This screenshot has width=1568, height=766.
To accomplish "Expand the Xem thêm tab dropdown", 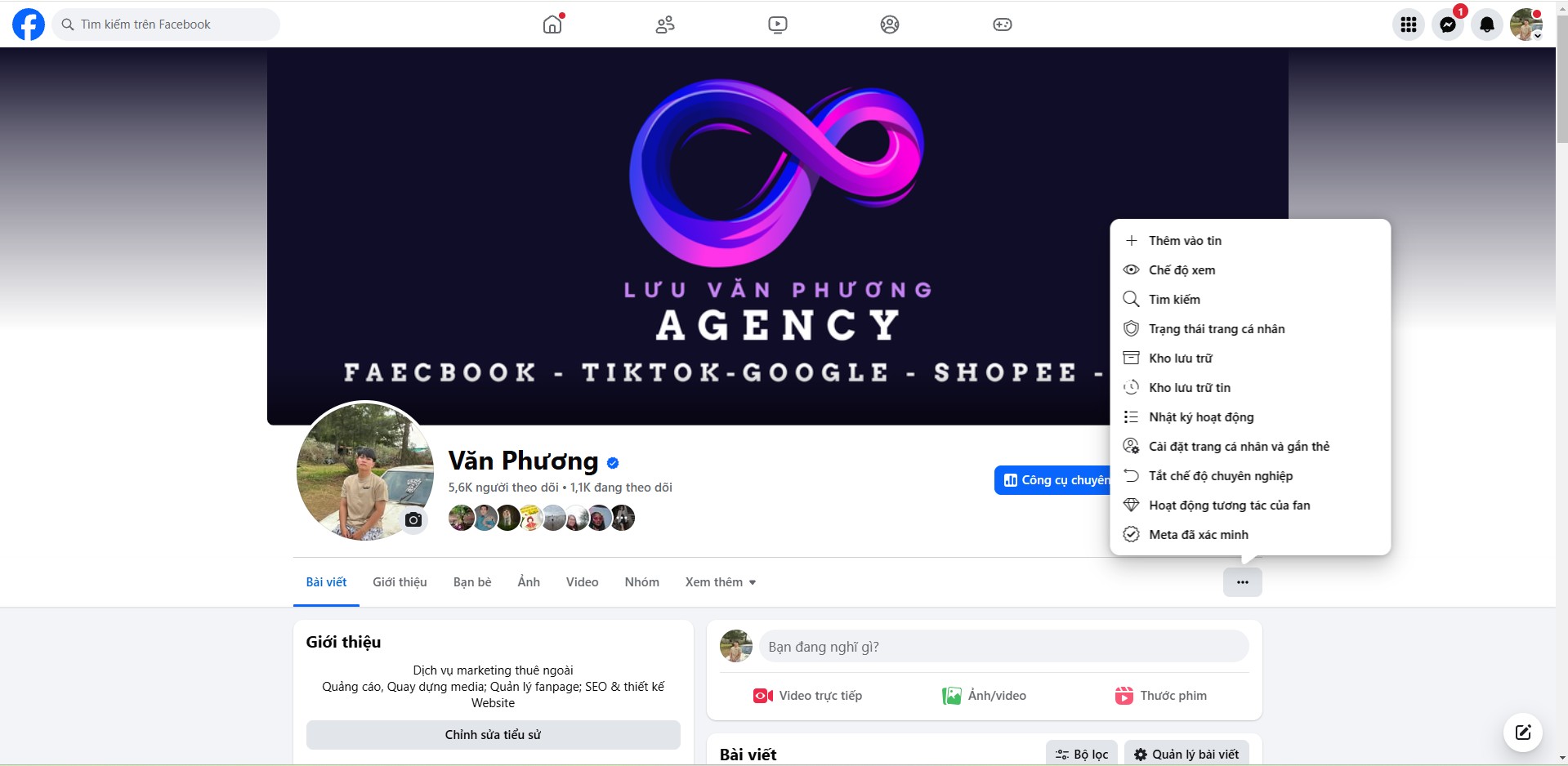I will [721, 582].
